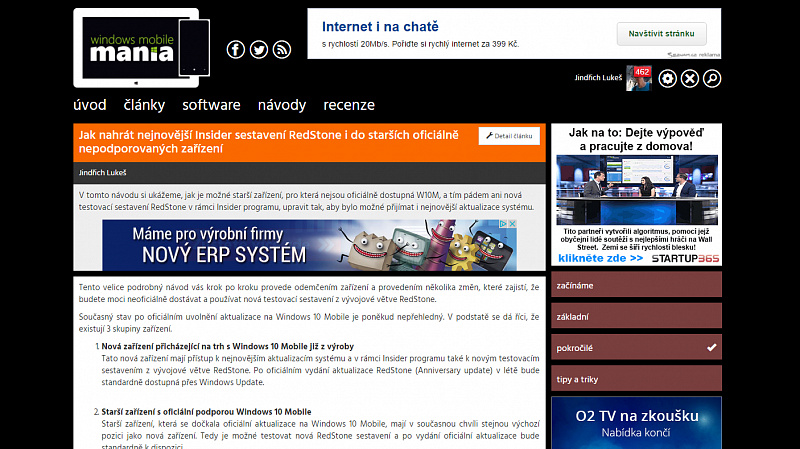The width and height of the screenshot is (800, 449).
Task: Click the kliknēte zde >> ad link
Action: [601, 258]
